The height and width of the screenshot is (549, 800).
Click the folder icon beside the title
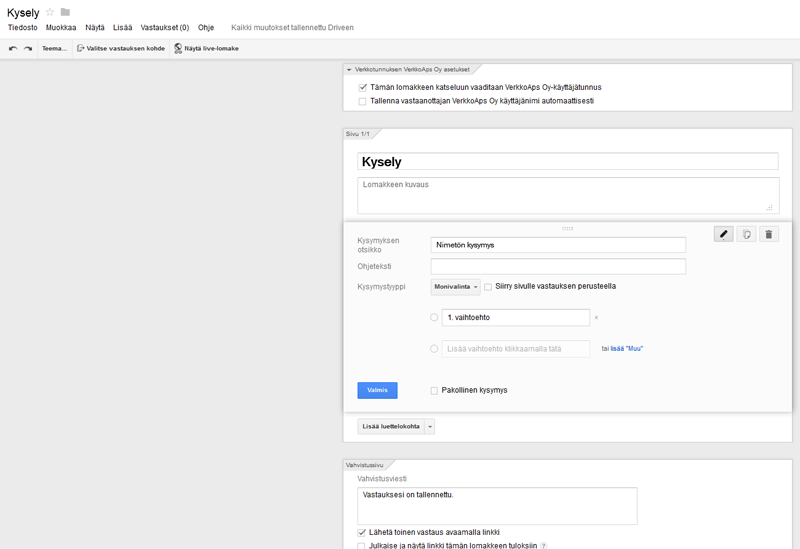(x=65, y=12)
